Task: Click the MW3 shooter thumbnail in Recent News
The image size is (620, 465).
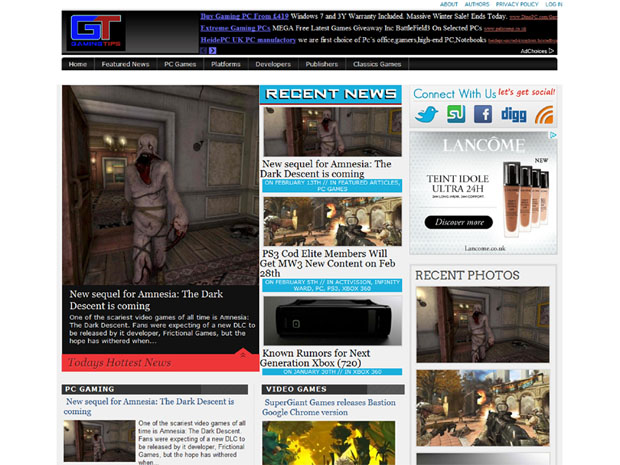Action: point(333,221)
